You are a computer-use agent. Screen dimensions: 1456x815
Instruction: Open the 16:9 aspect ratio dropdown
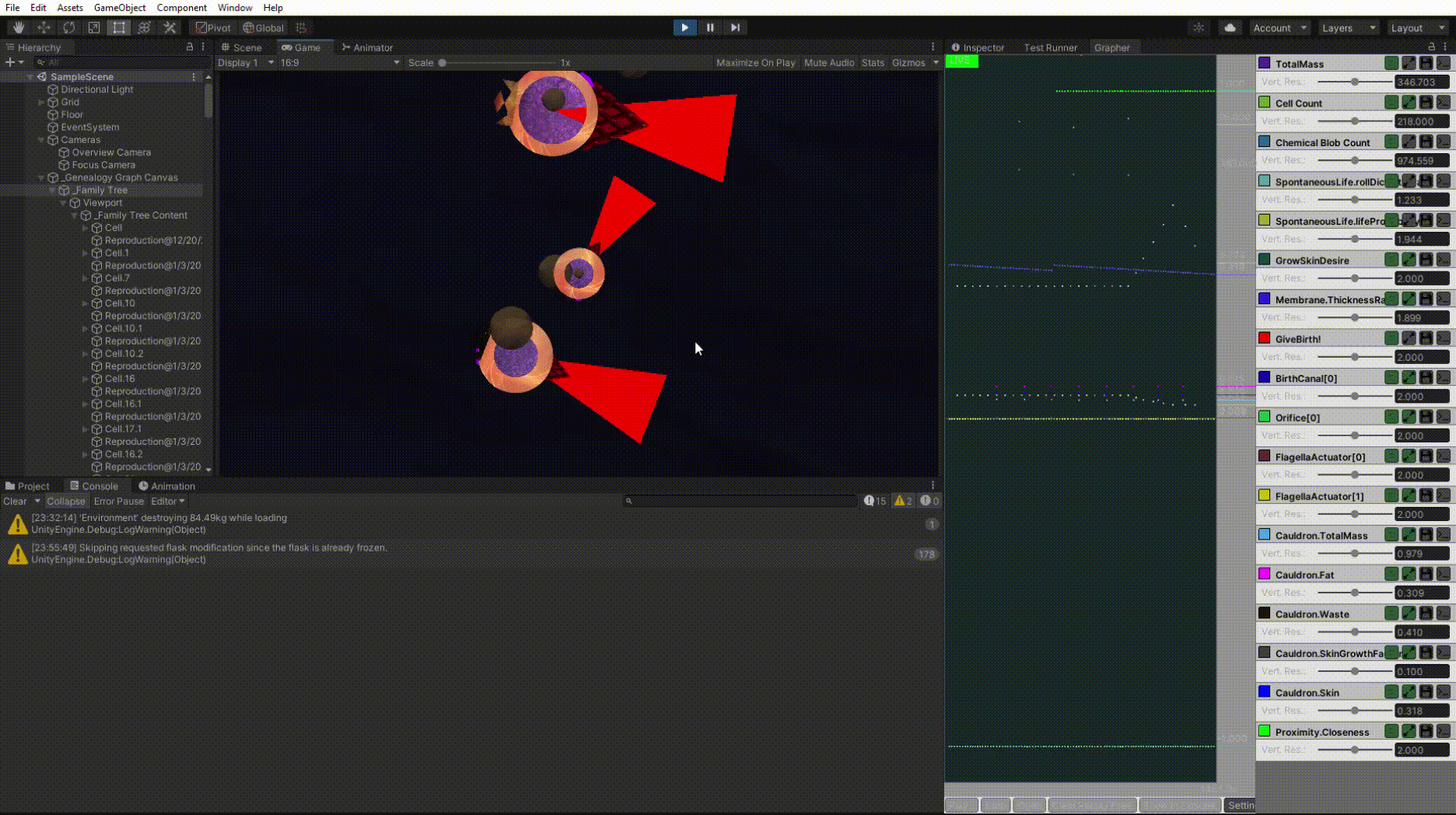tap(340, 62)
